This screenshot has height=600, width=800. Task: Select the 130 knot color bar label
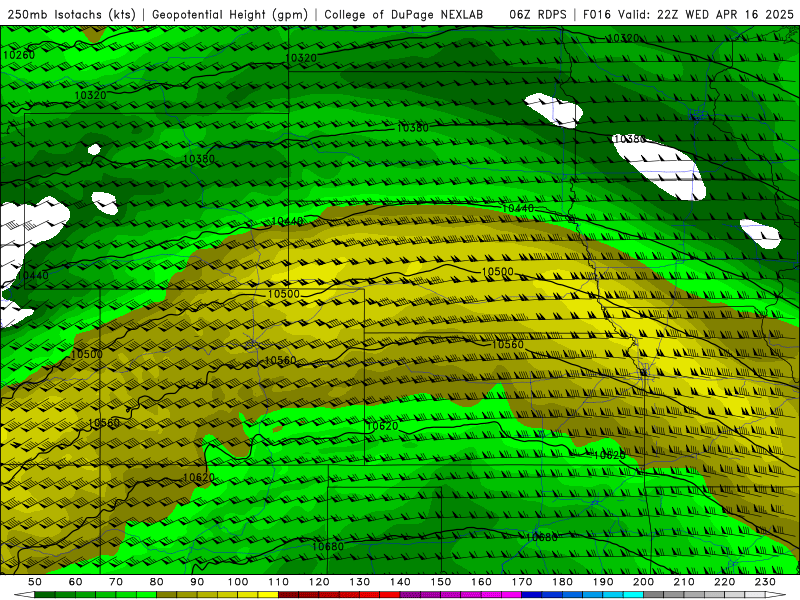[x=360, y=582]
